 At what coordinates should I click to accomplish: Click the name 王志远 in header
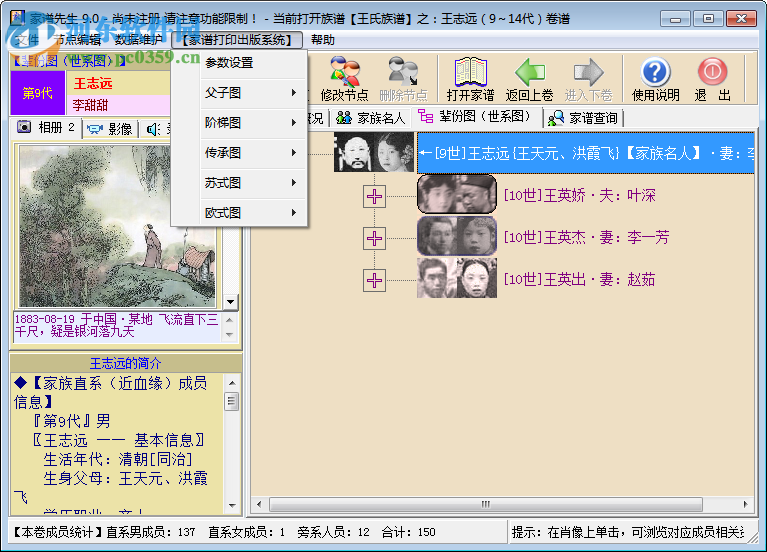click(x=93, y=83)
